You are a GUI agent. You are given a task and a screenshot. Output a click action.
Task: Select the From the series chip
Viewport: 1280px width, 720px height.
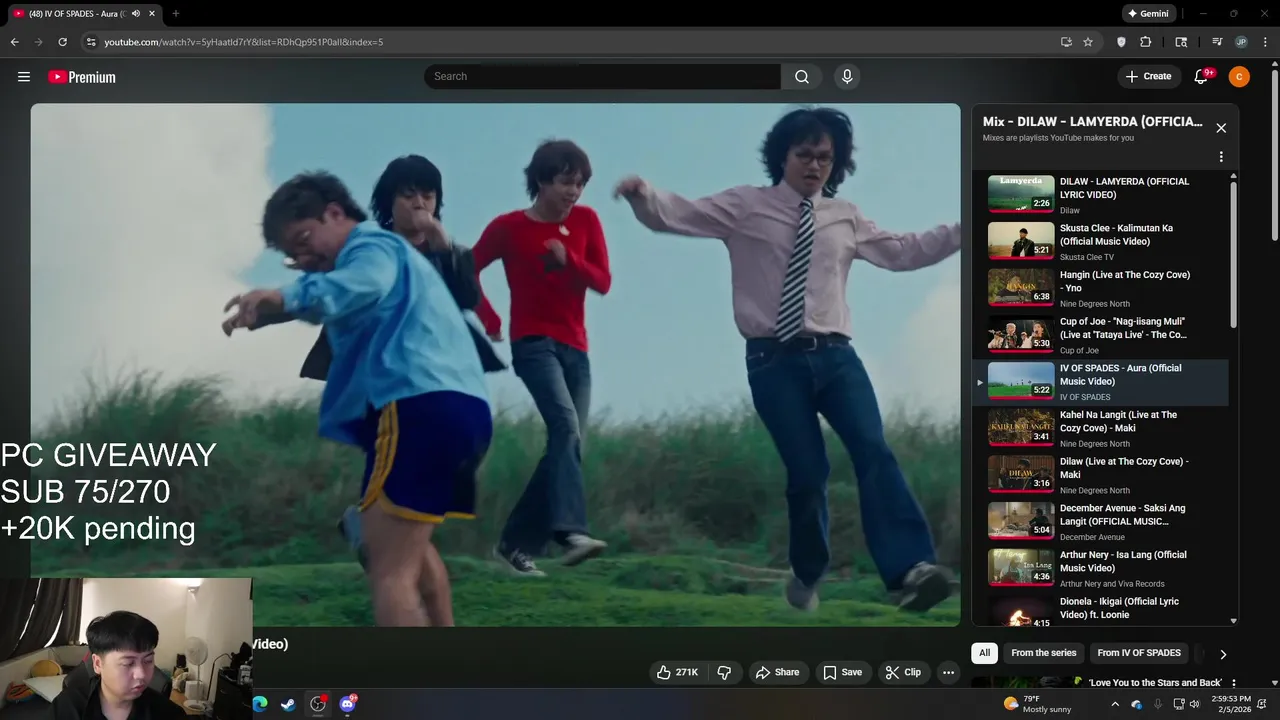1044,653
